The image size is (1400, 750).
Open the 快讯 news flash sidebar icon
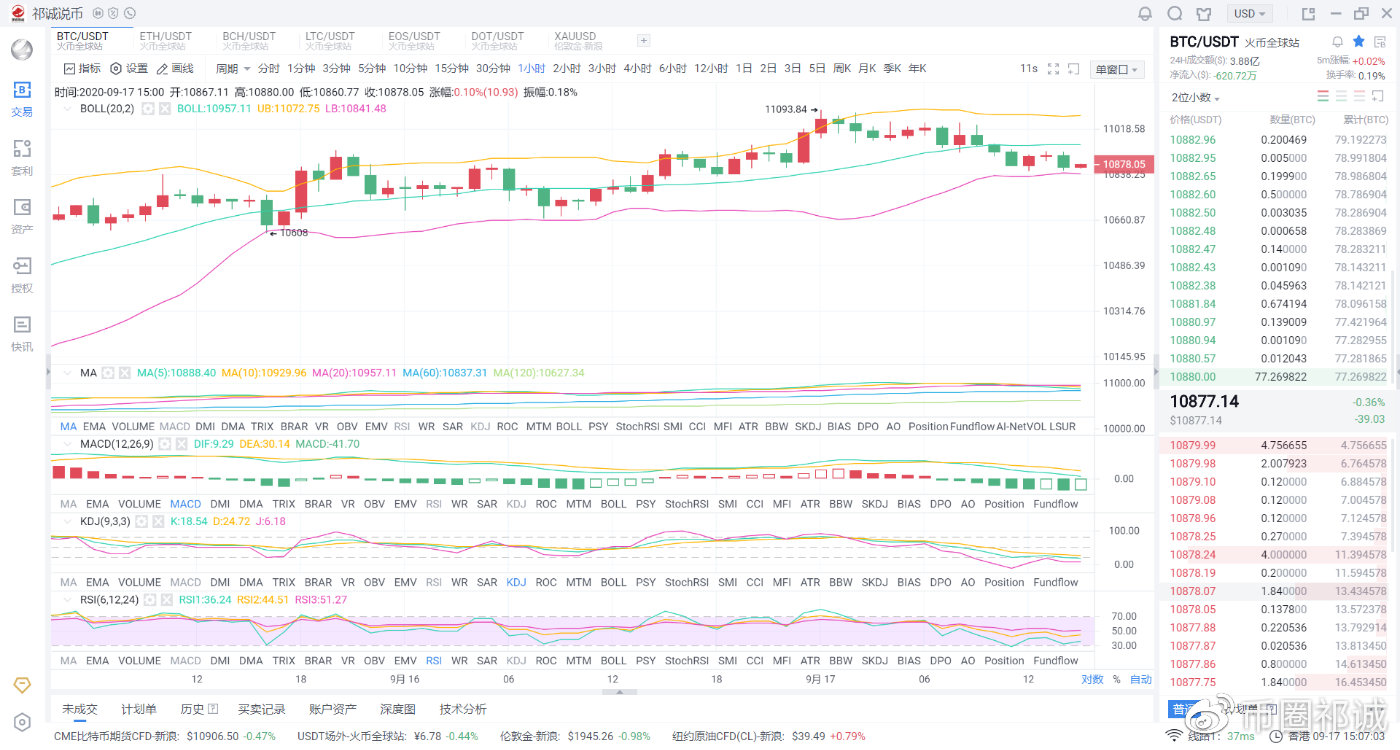coord(22,333)
